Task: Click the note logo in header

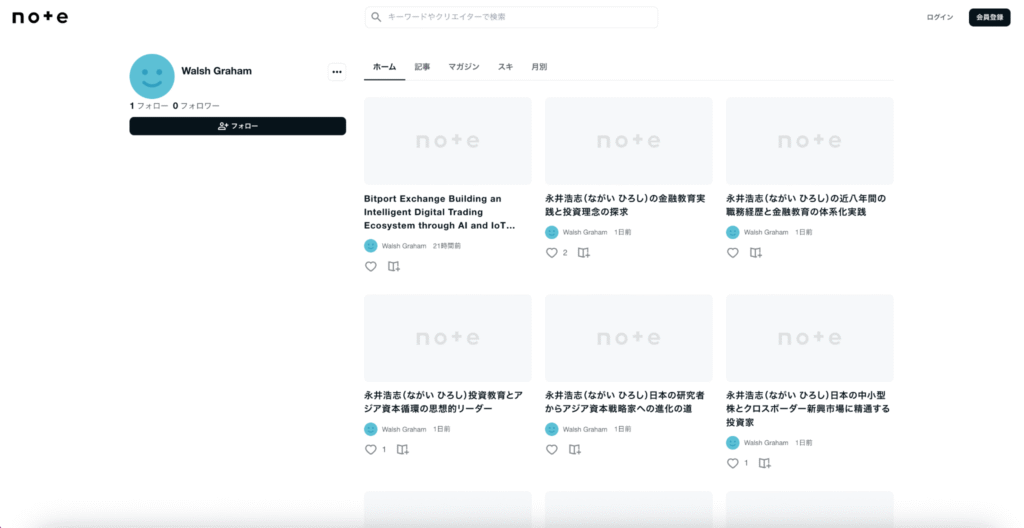Action: (x=40, y=17)
